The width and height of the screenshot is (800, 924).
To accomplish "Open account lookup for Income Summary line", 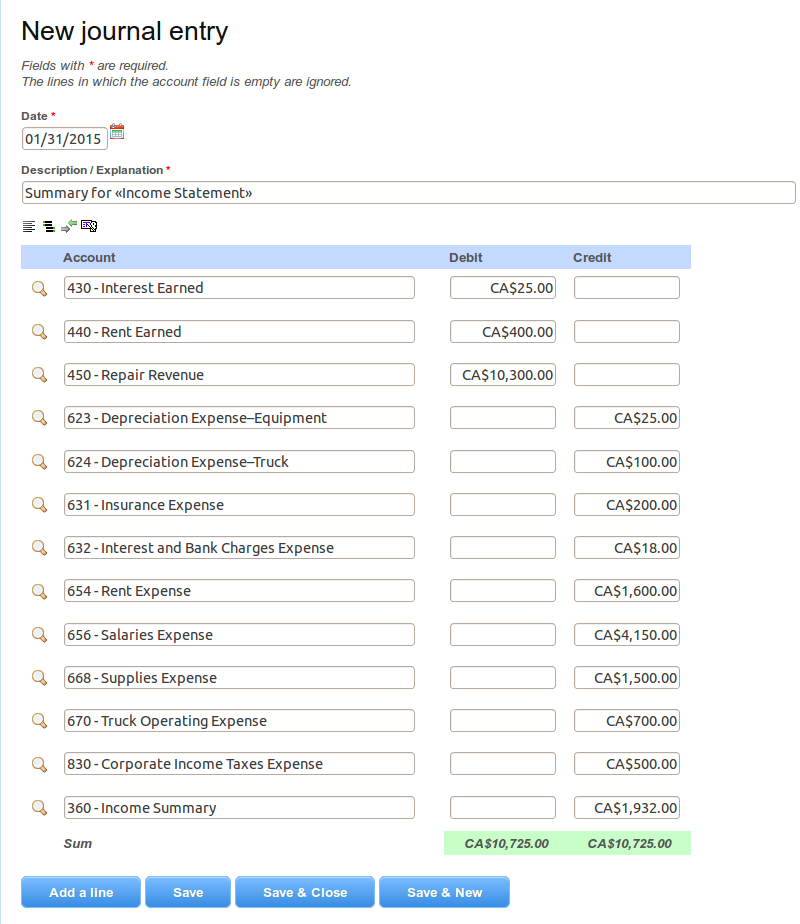I will click(x=39, y=808).
